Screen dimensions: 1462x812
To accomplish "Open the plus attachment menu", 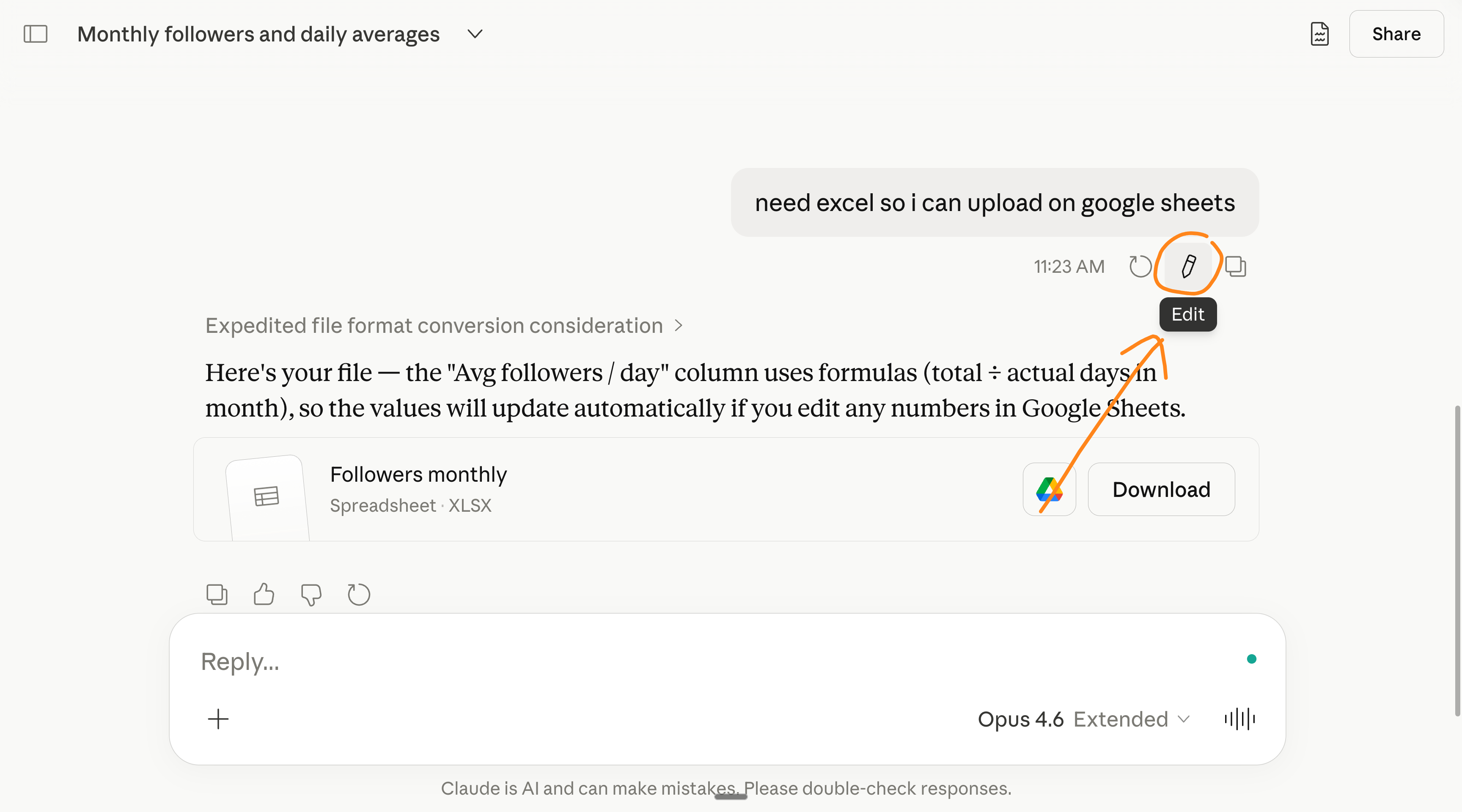I will (218, 719).
